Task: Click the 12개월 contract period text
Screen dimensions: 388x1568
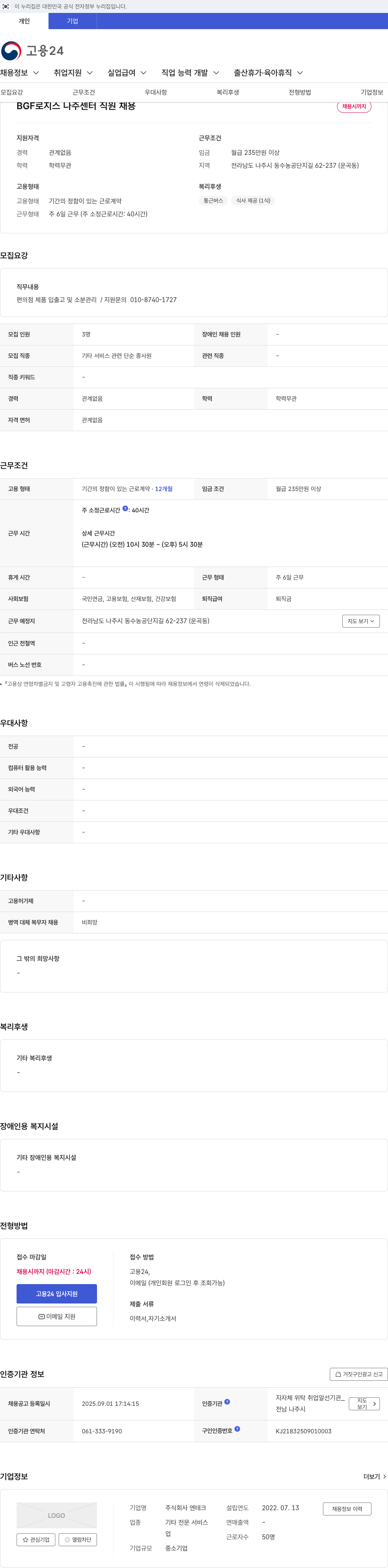Action: pyautogui.click(x=164, y=489)
